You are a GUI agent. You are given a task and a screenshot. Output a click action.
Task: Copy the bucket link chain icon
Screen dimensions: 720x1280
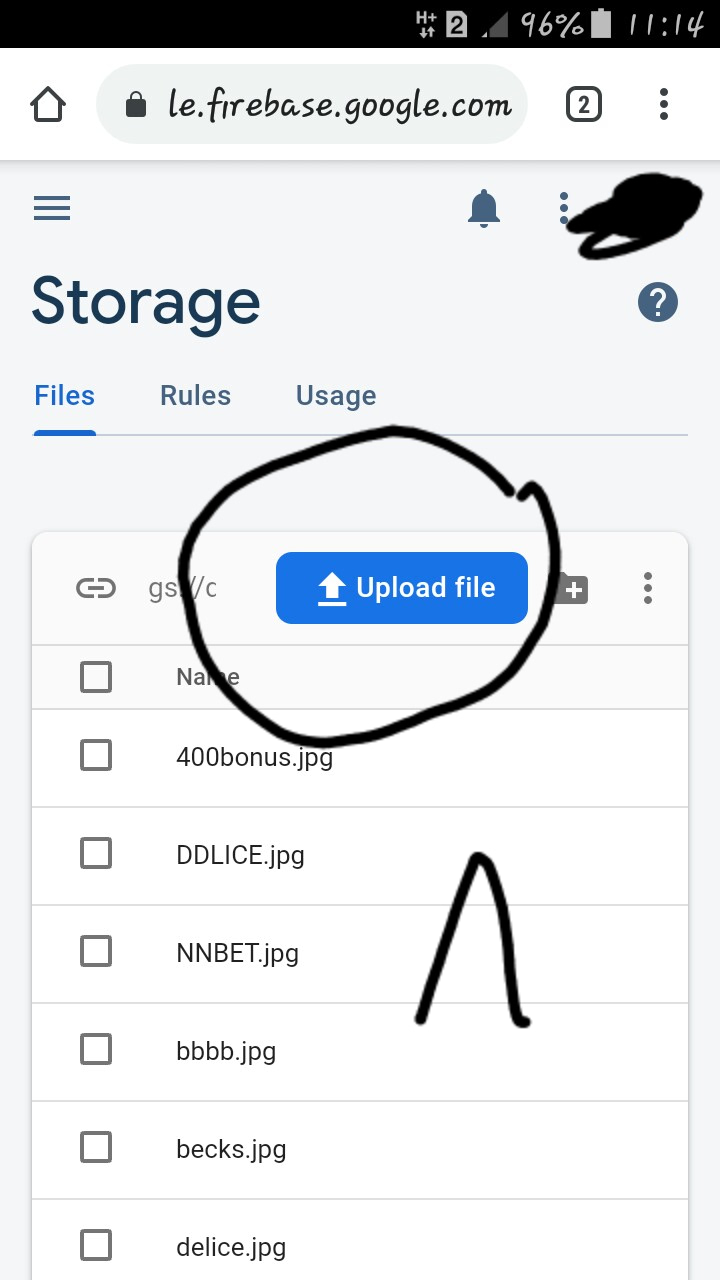[x=96, y=588]
